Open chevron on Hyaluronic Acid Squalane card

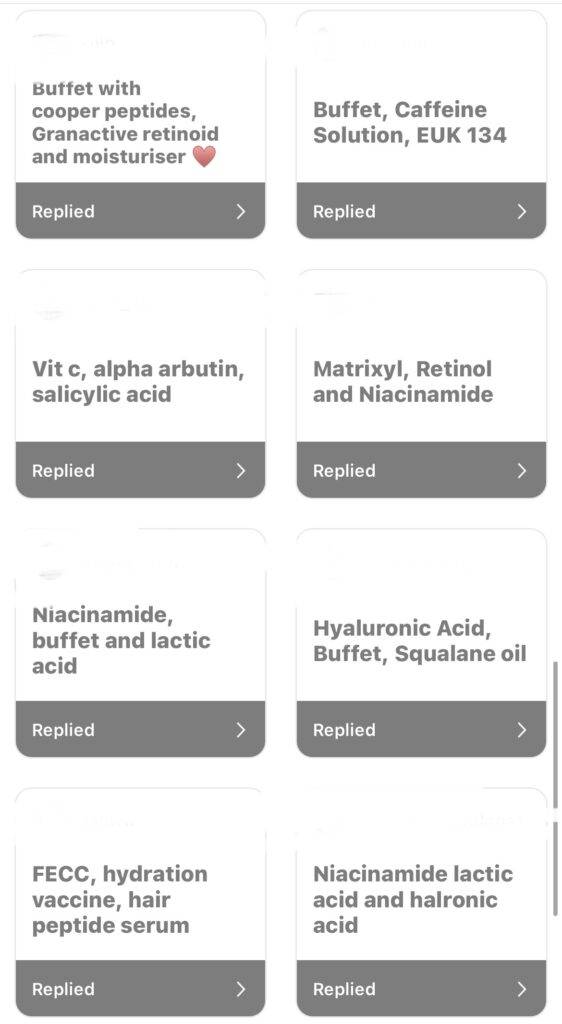[x=522, y=729]
